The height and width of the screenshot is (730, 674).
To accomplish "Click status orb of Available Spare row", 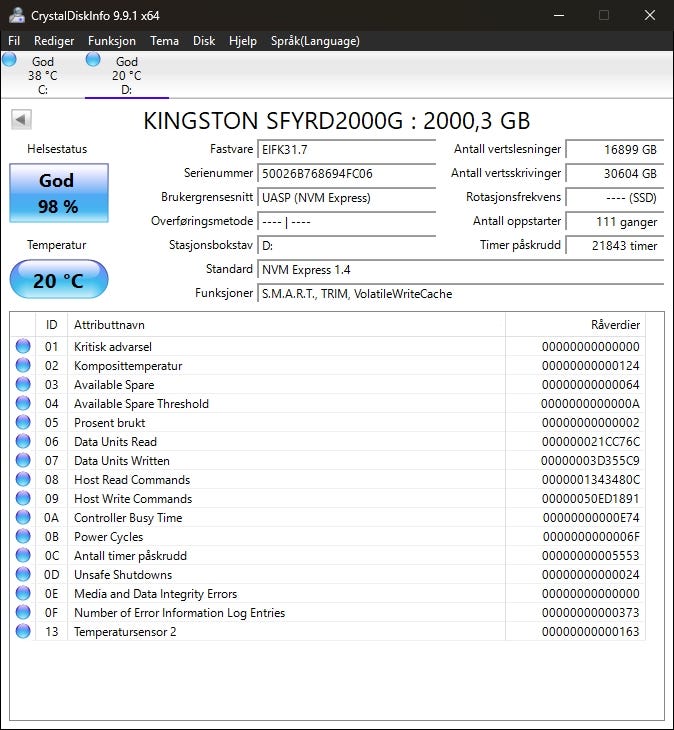I will (x=23, y=385).
